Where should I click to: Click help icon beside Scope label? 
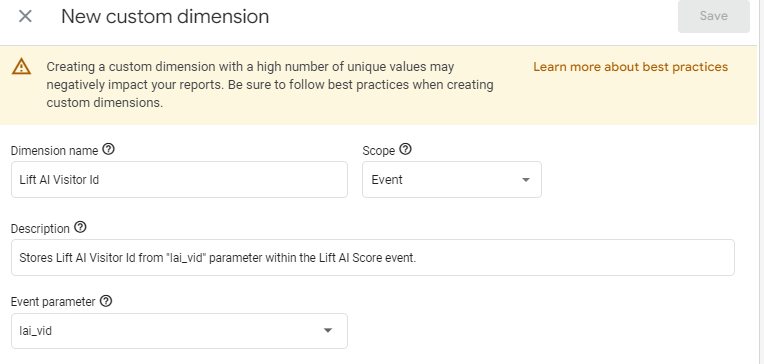coord(405,149)
